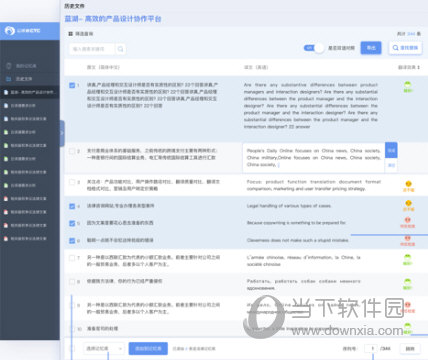428x360 pixels.
Task: Uncheck the checkbox for row 5
Action: point(72,223)
